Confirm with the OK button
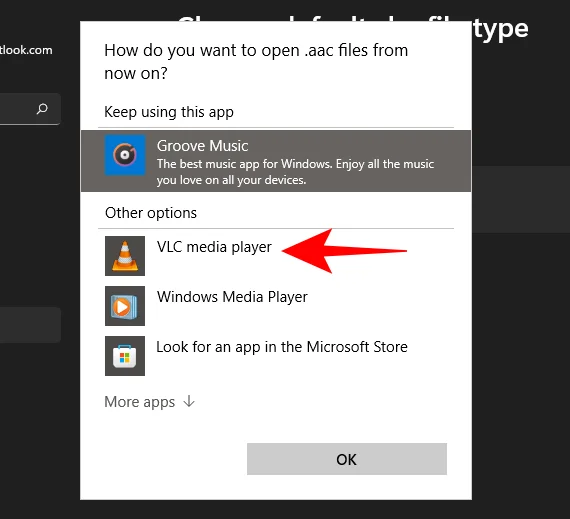570x519 pixels. 347,459
